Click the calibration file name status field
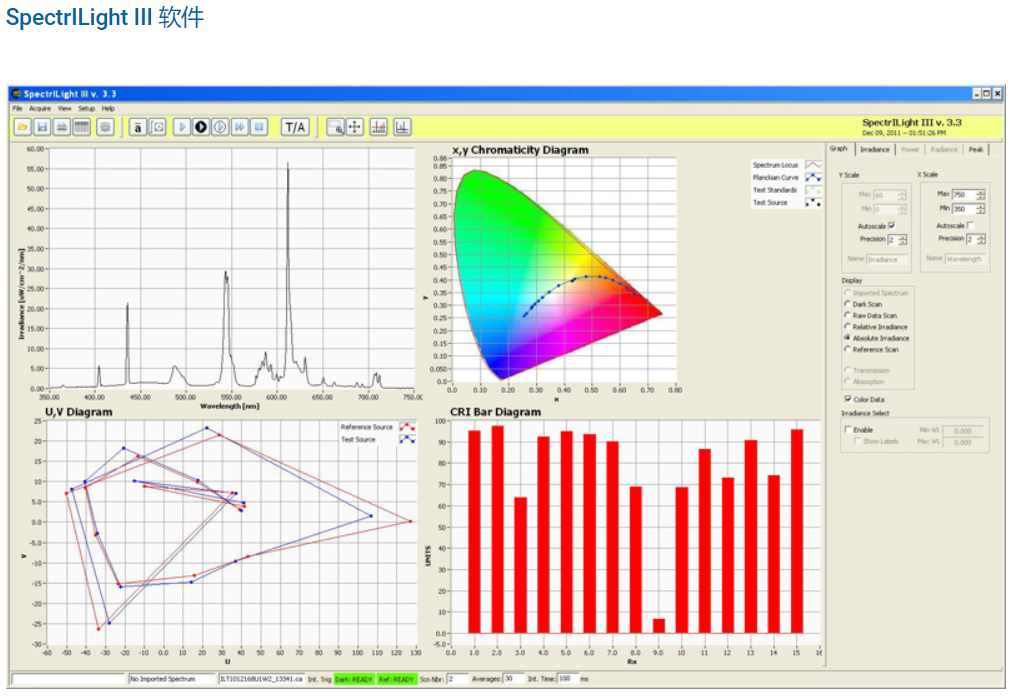1022x697 pixels. coord(261,679)
